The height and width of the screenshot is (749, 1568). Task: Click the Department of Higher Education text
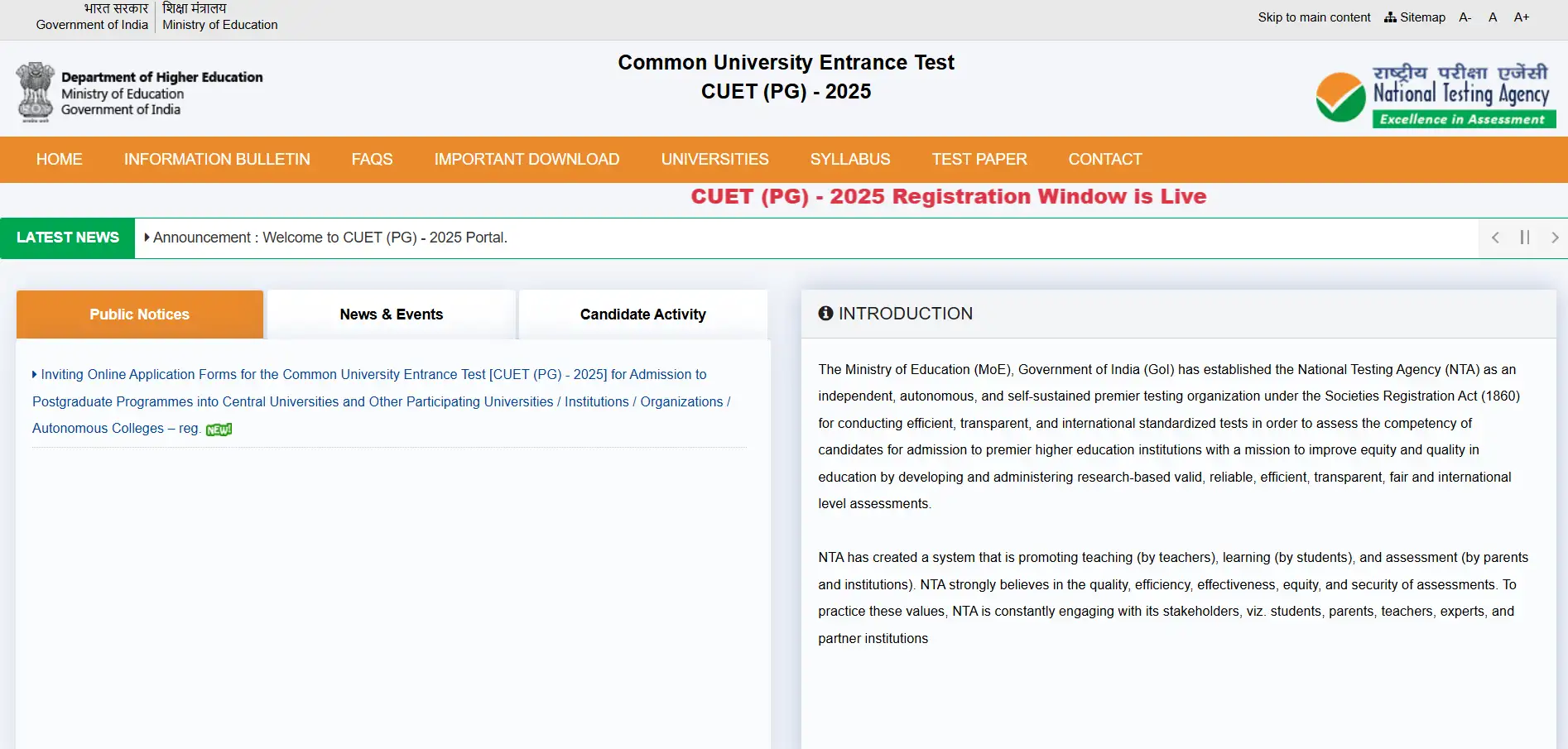pyautogui.click(x=162, y=77)
